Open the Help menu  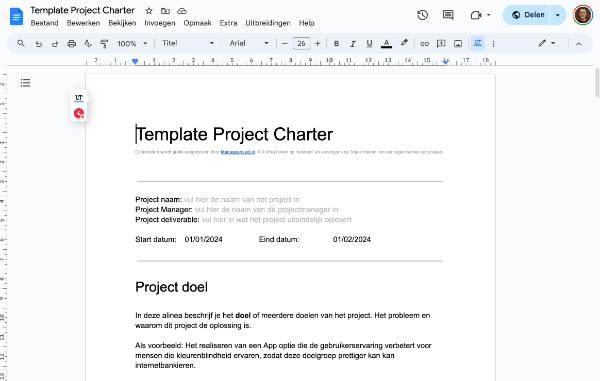pyautogui.click(x=307, y=23)
